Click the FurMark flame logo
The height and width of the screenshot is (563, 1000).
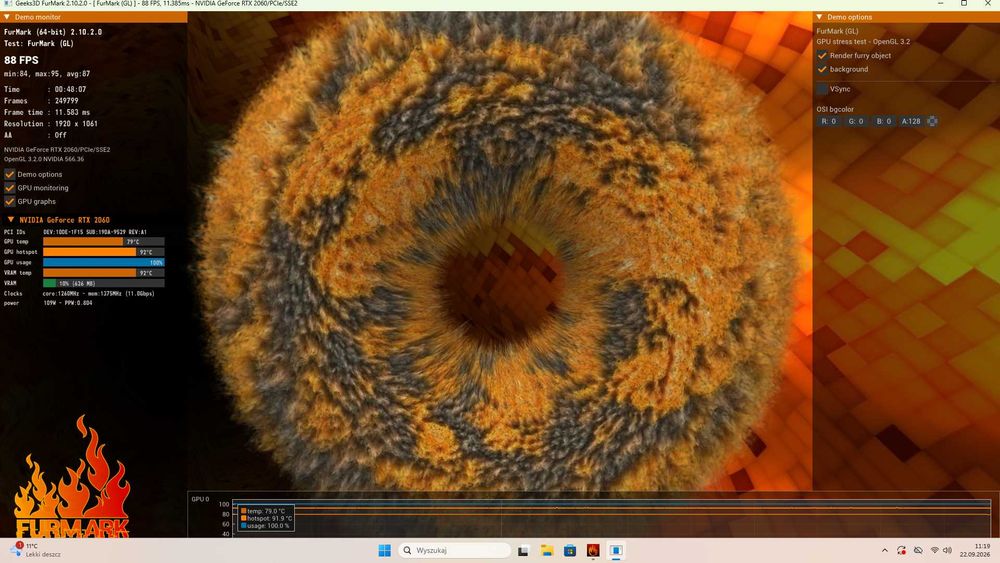71,477
